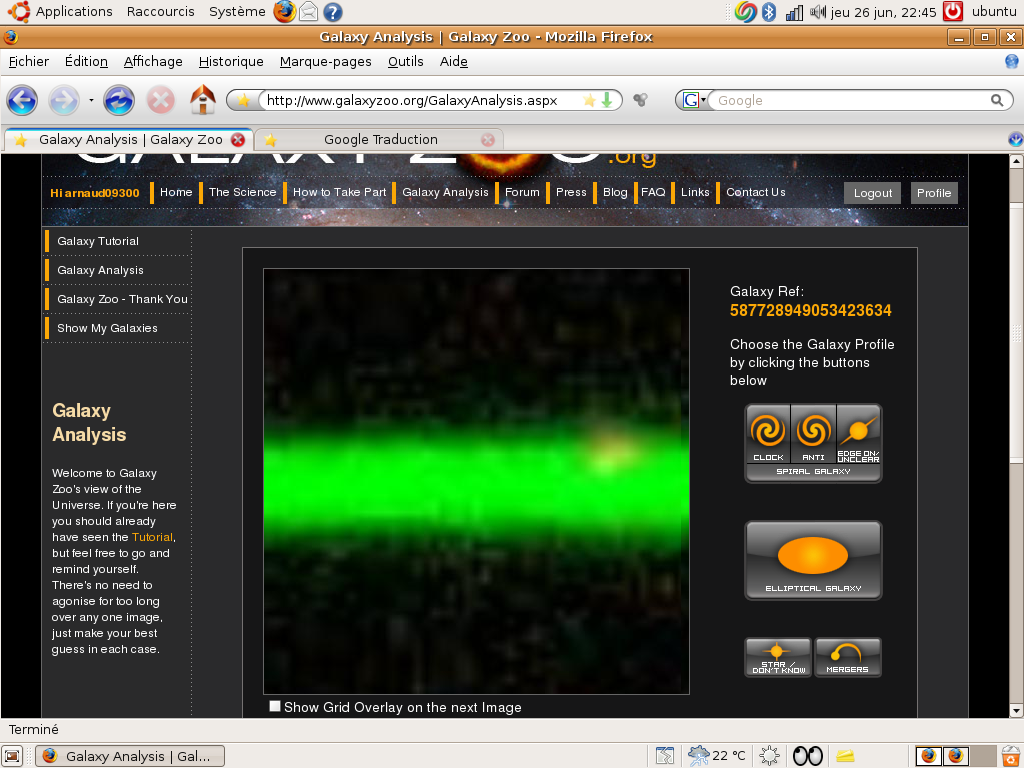
Task: Click the weather icon showing 22 °C
Action: point(700,756)
